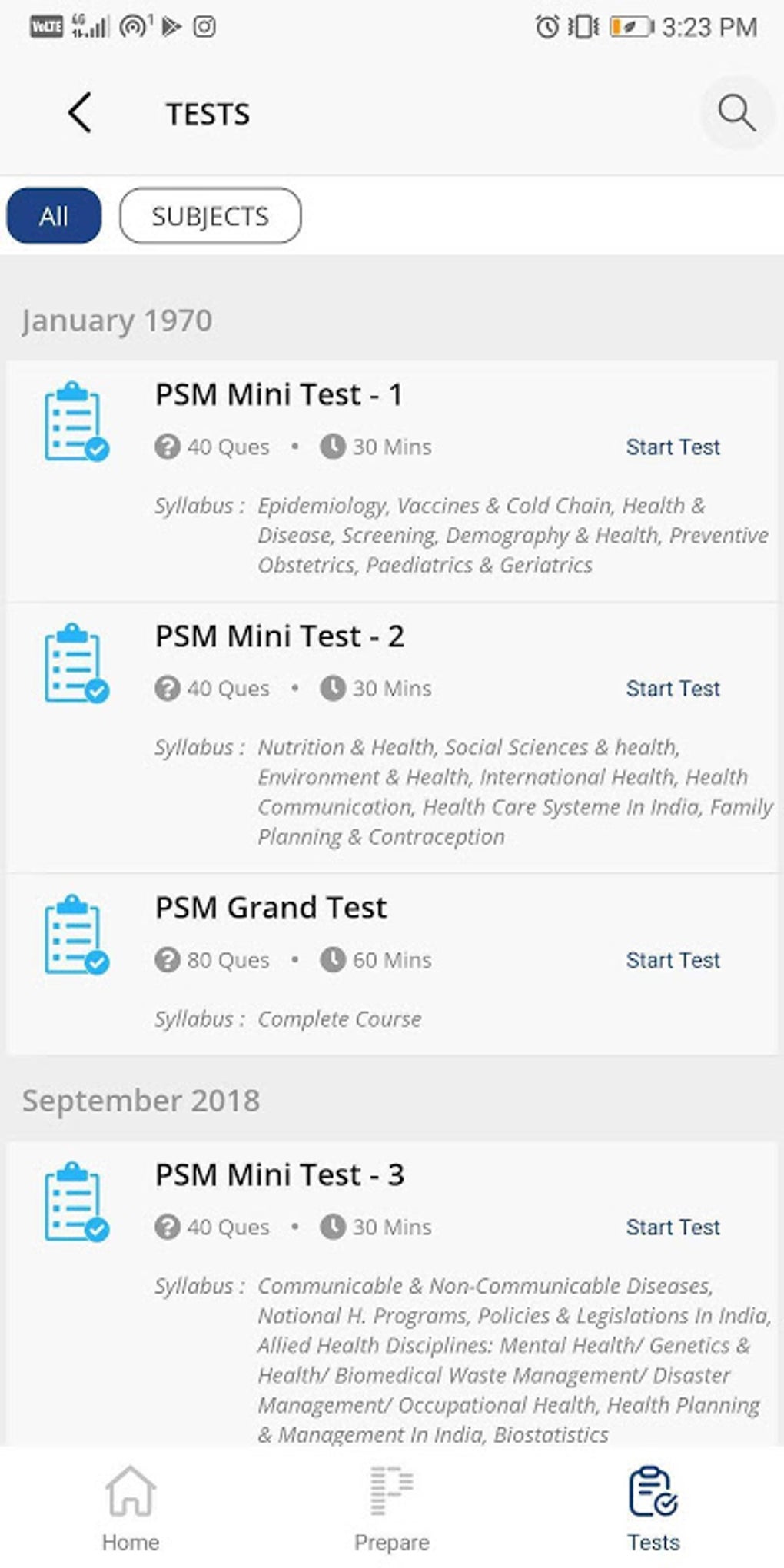Open the PSM Grand Test title
The image size is (784, 1568).
click(271, 908)
